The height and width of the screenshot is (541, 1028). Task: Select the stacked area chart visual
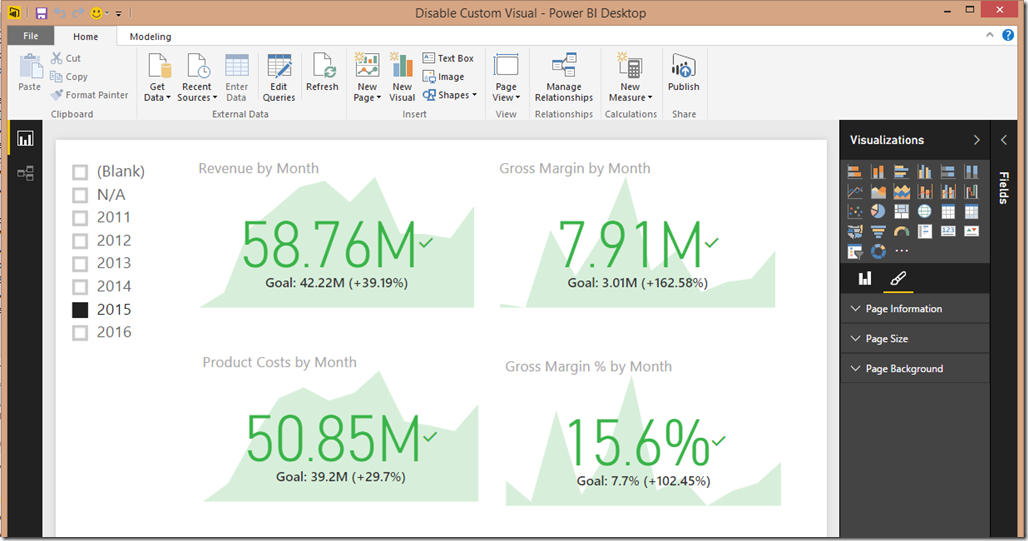(x=901, y=191)
